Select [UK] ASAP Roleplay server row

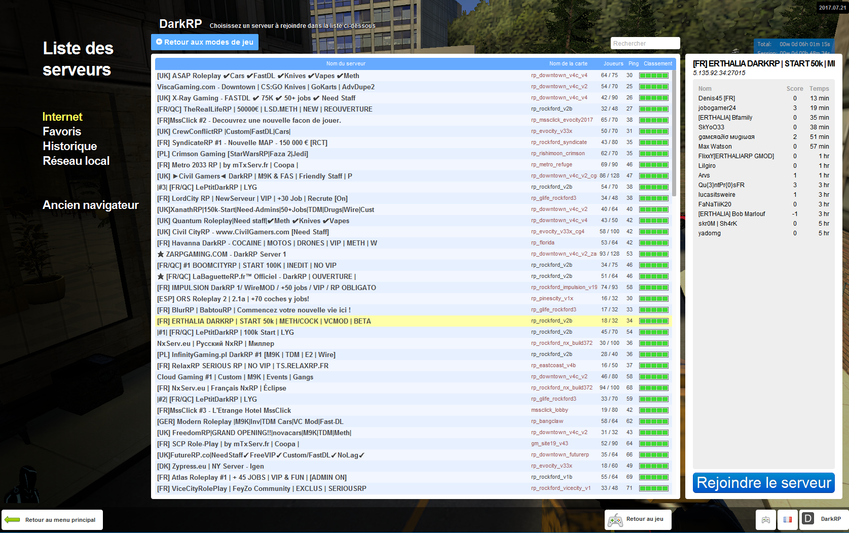coord(413,76)
